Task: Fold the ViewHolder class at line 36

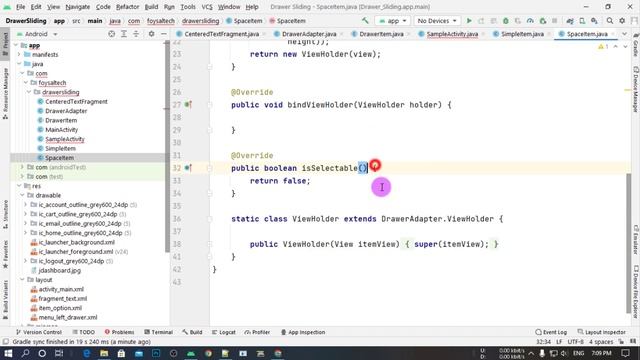Action: pos(210,219)
